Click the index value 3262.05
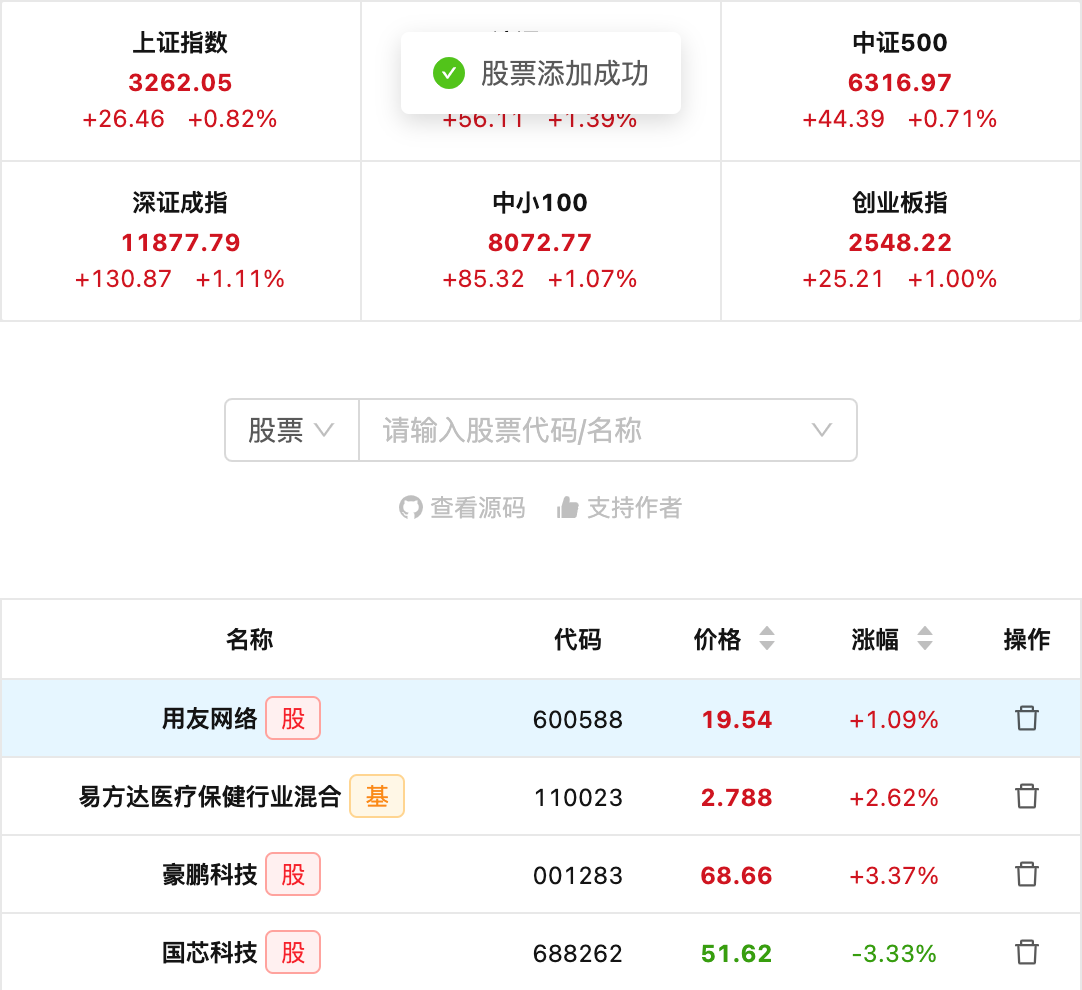Image resolution: width=1082 pixels, height=990 pixels. [181, 83]
